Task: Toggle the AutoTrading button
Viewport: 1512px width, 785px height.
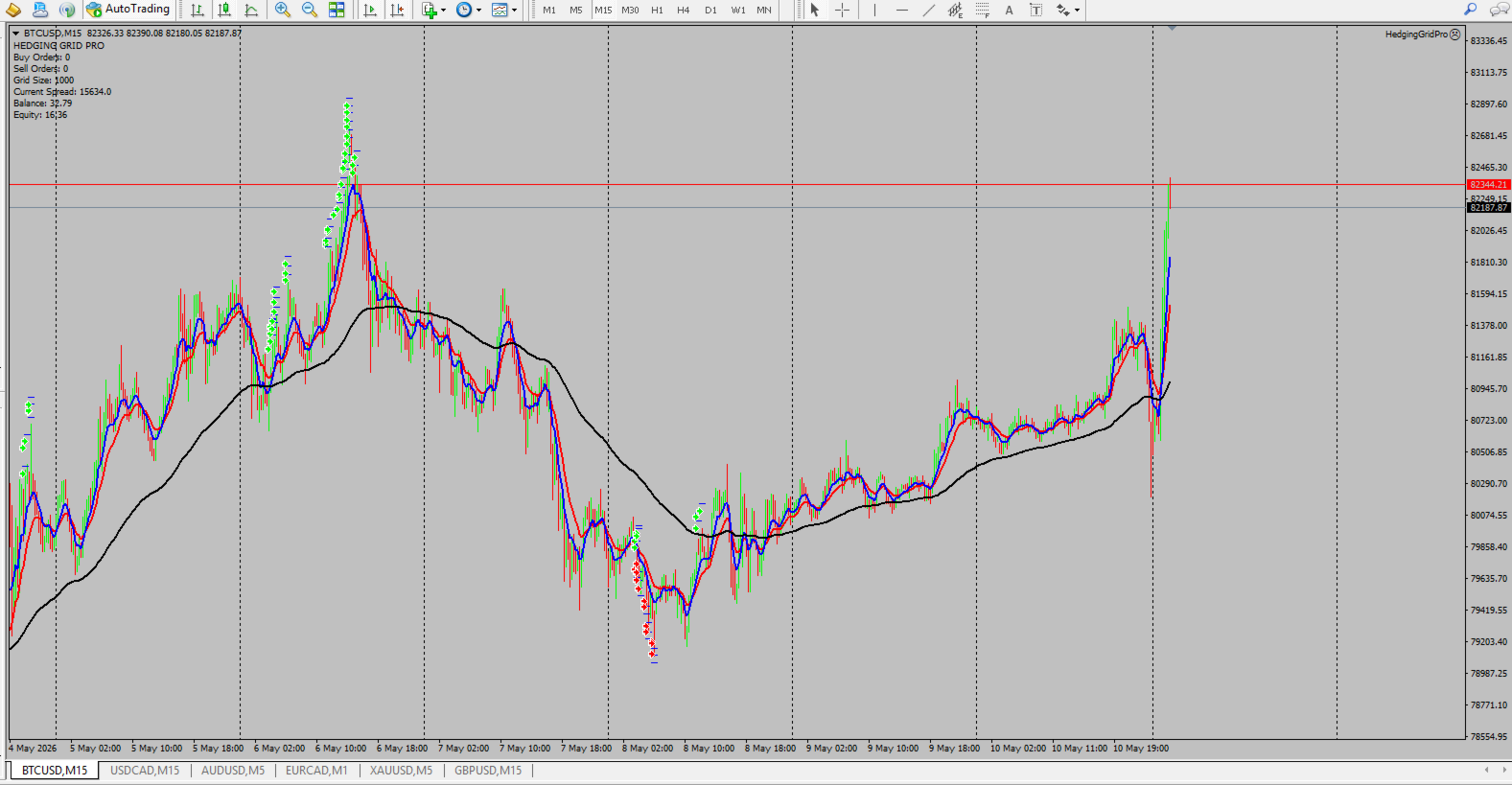Action: coord(128,10)
